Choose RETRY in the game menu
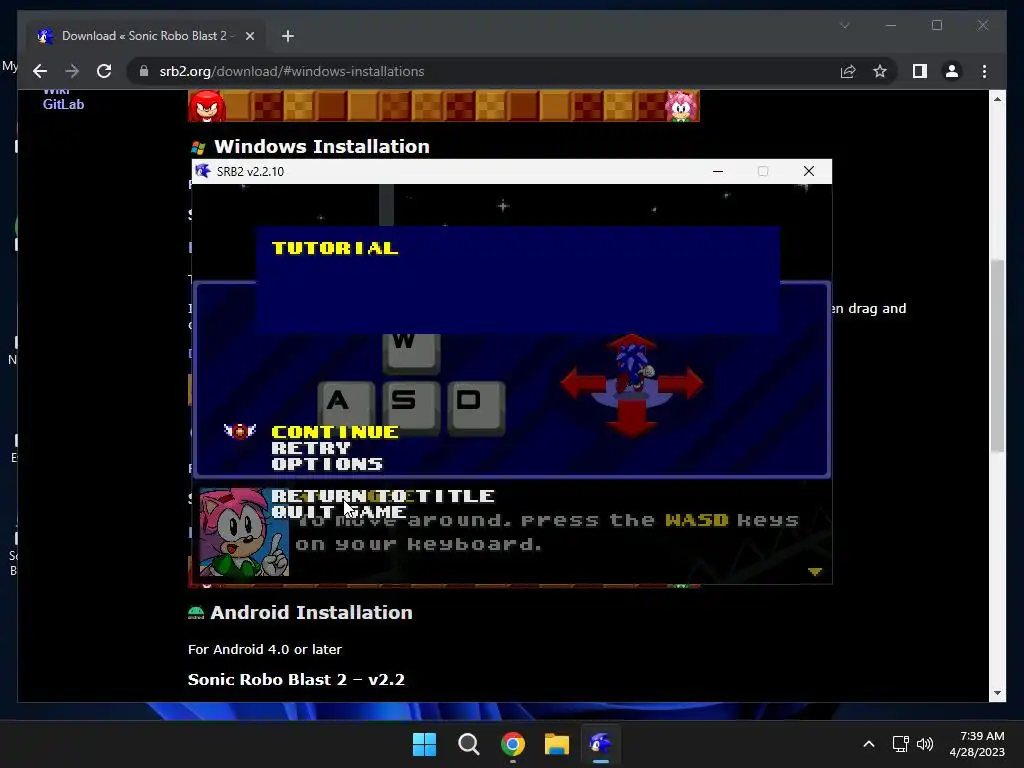Image resolution: width=1024 pixels, height=768 pixels. [311, 448]
